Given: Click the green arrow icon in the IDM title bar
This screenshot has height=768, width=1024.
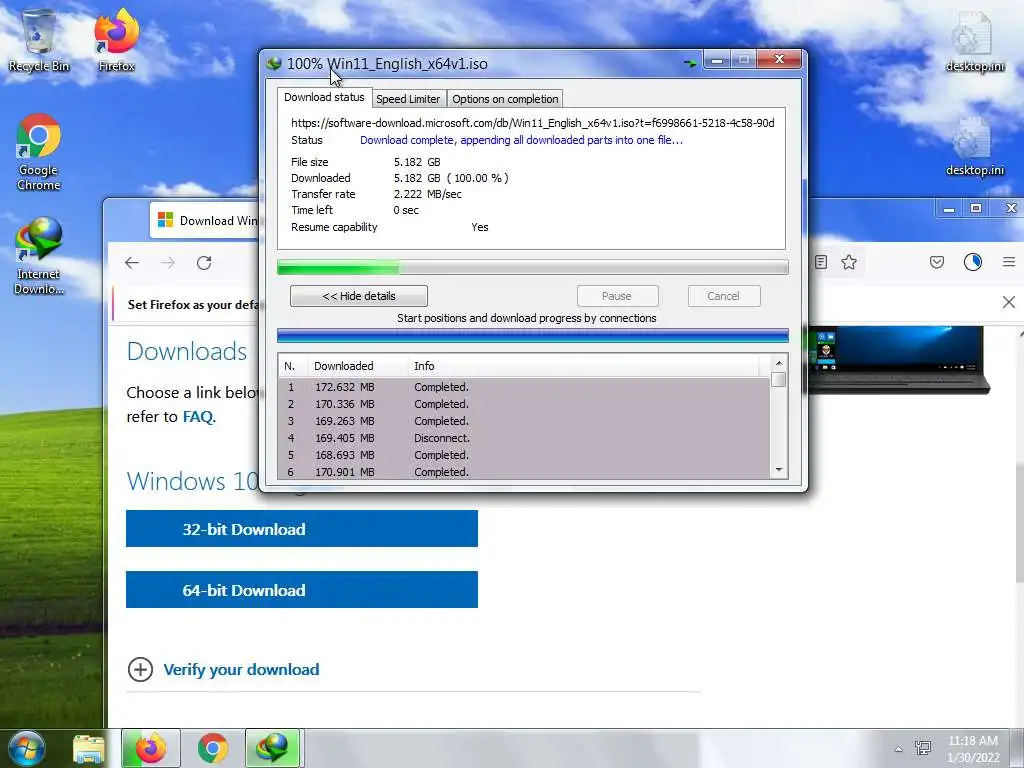Looking at the screenshot, I should coord(690,63).
